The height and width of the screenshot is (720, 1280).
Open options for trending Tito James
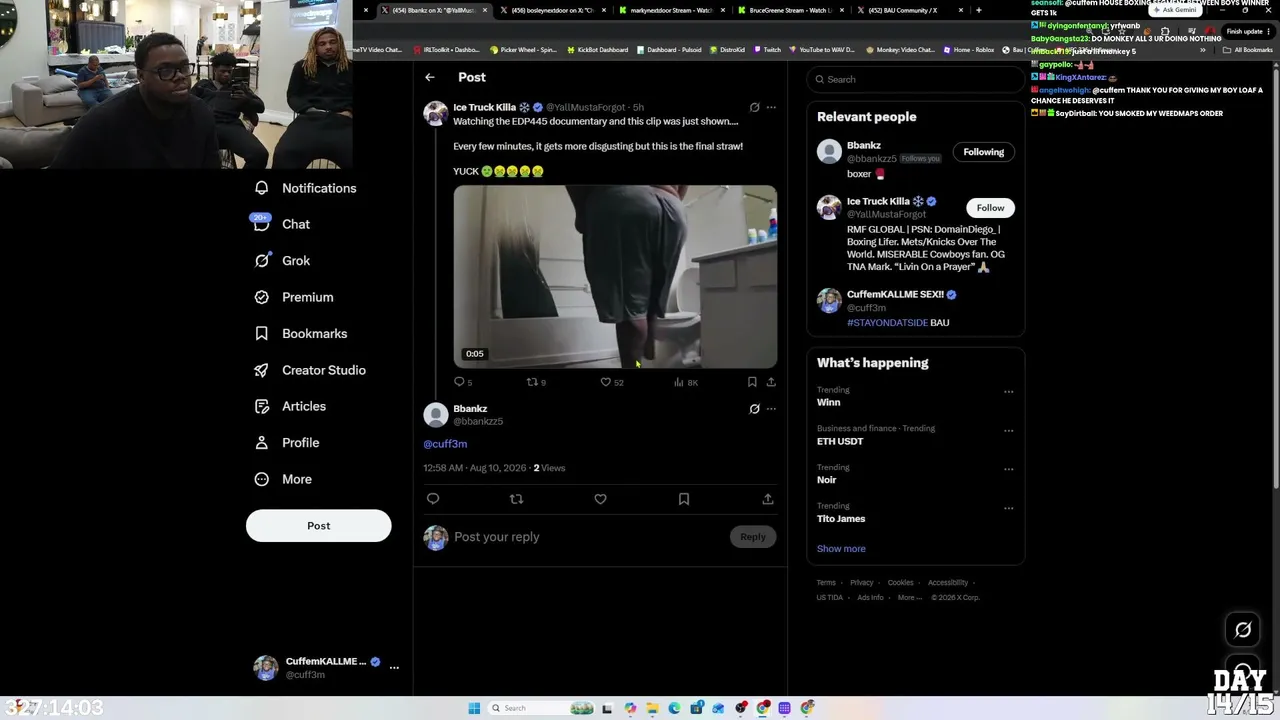pyautogui.click(x=1008, y=508)
